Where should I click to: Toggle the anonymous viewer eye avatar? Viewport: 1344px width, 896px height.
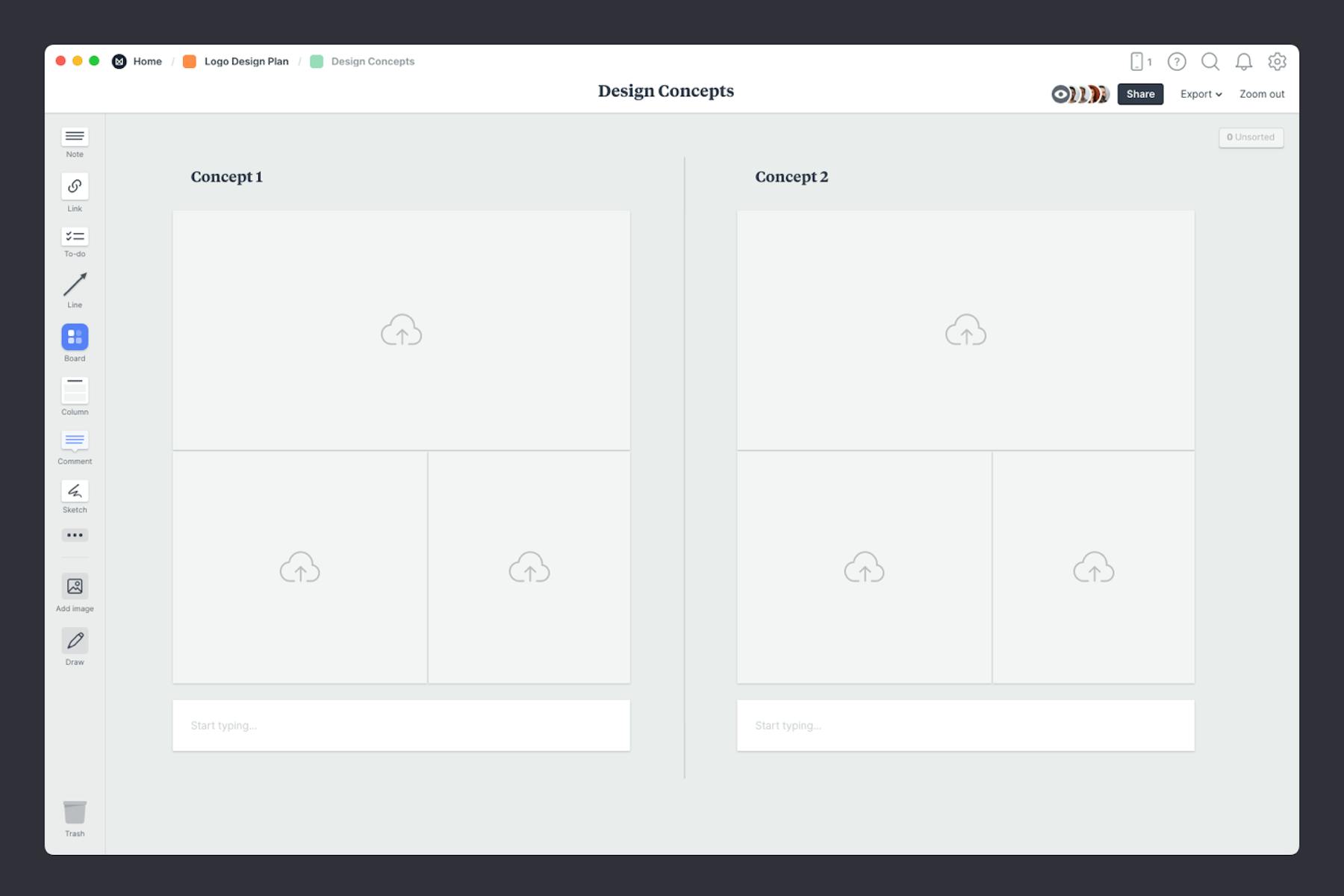click(x=1061, y=94)
